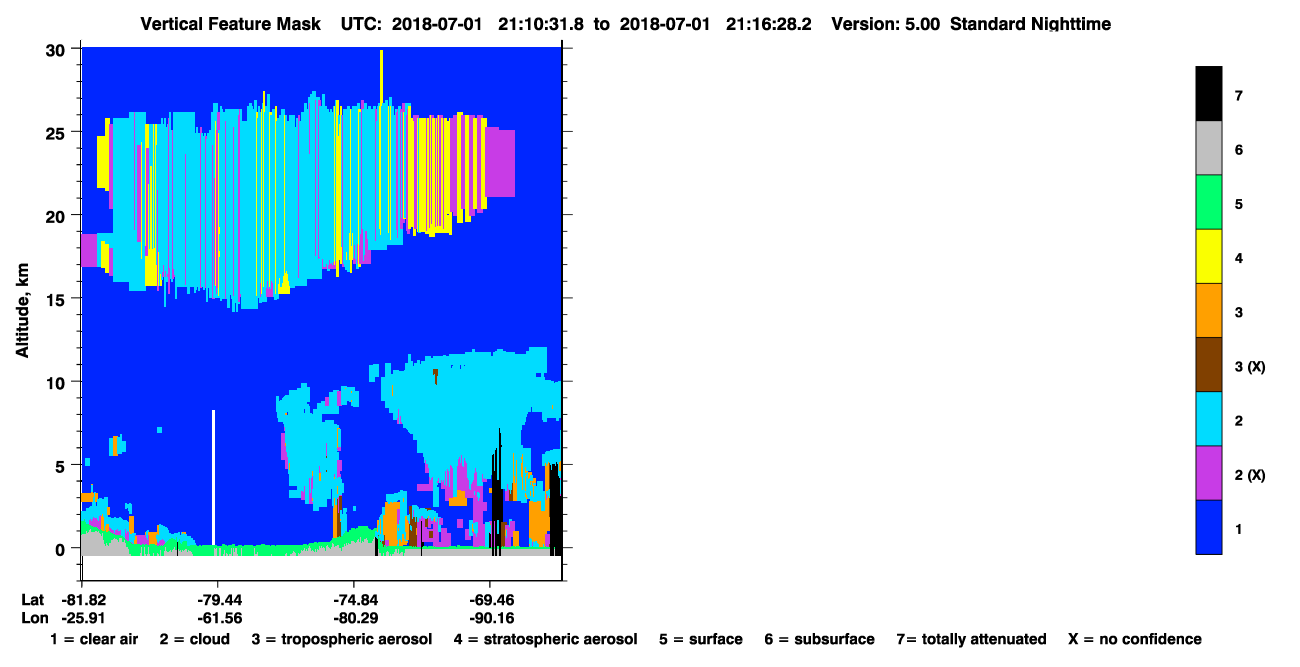Click the blue swatch labeled 1
1300x667 pixels.
(1209, 526)
